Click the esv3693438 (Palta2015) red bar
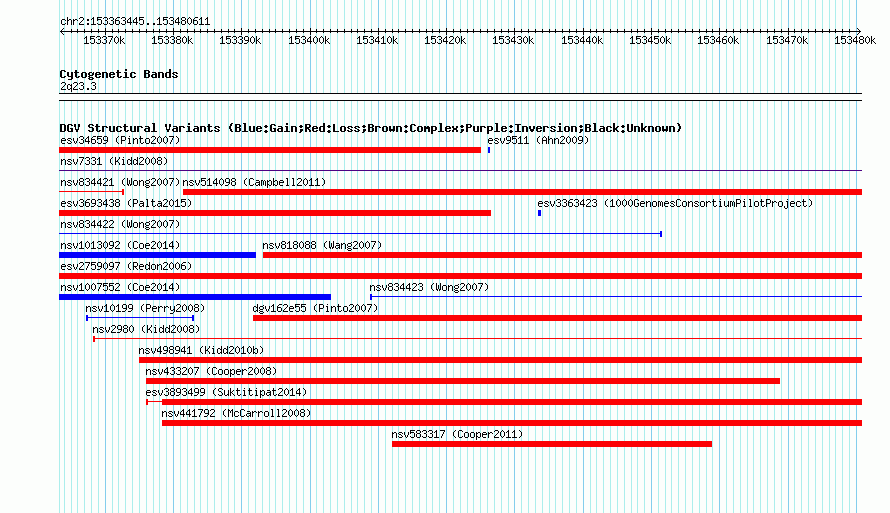The image size is (890, 513). tap(275, 213)
